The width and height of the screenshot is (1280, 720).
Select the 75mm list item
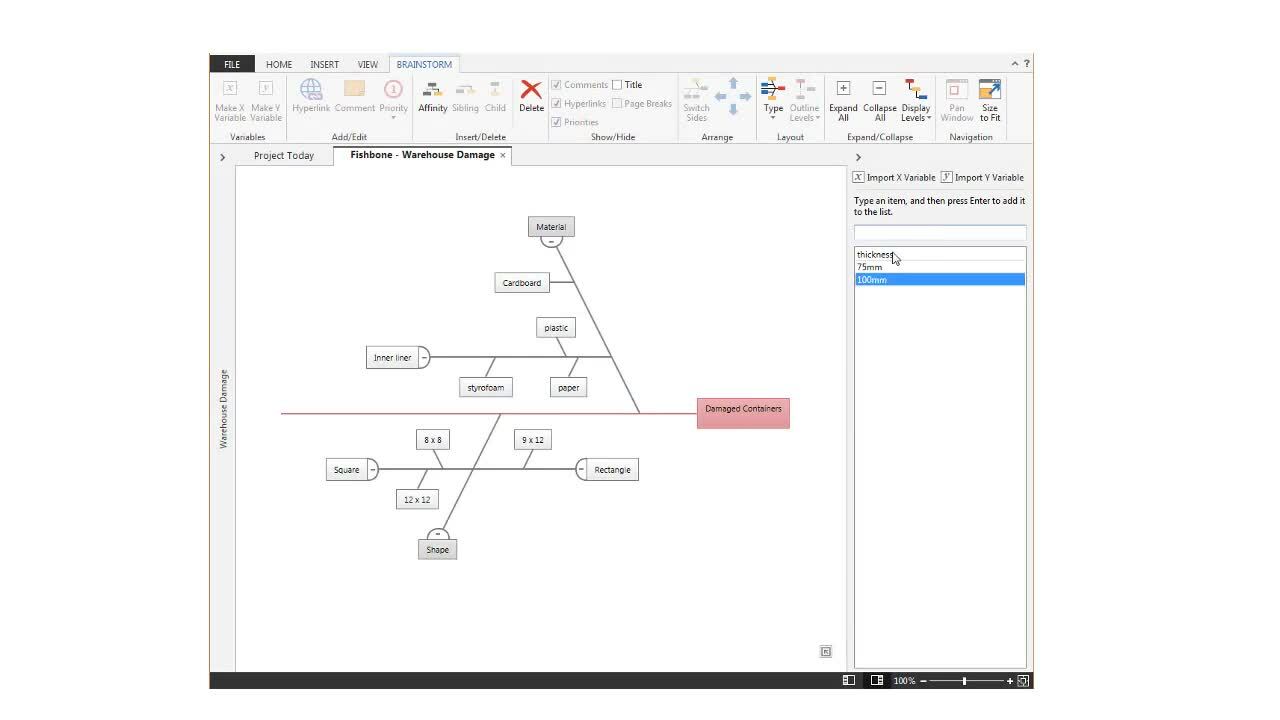coord(870,267)
